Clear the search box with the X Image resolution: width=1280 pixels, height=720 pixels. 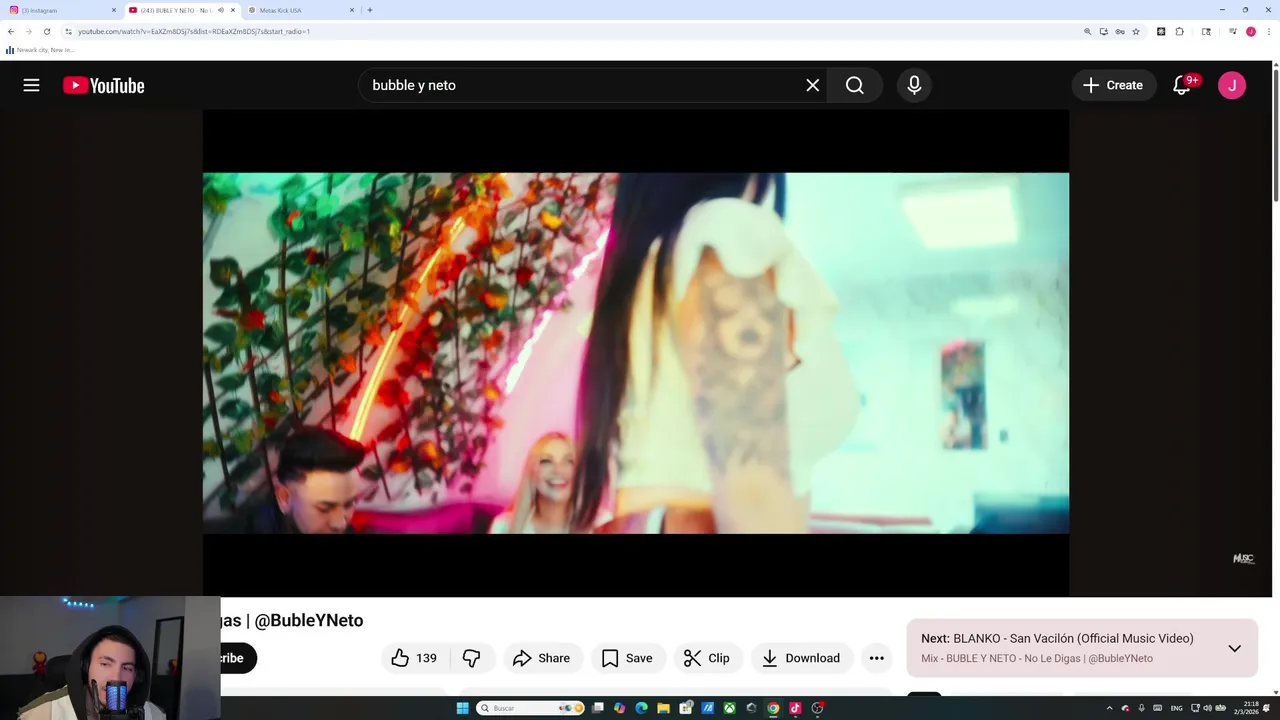[813, 85]
